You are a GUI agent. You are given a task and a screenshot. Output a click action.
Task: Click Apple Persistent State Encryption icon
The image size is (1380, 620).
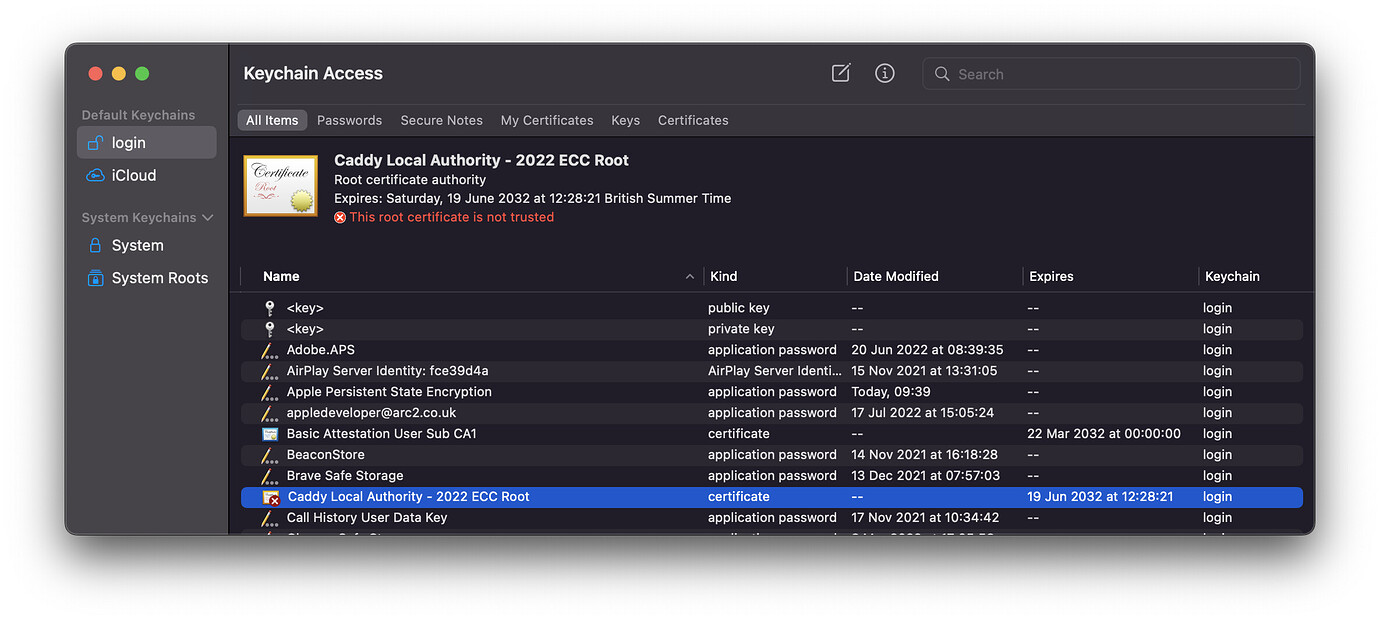point(269,392)
